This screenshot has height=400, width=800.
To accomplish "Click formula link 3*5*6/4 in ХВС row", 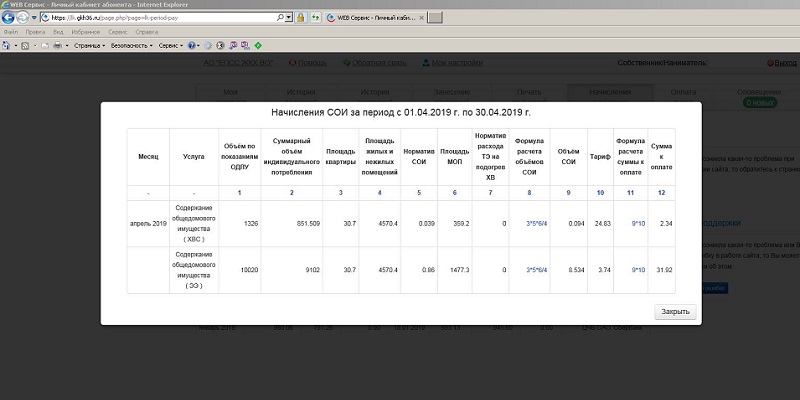I will click(537, 223).
